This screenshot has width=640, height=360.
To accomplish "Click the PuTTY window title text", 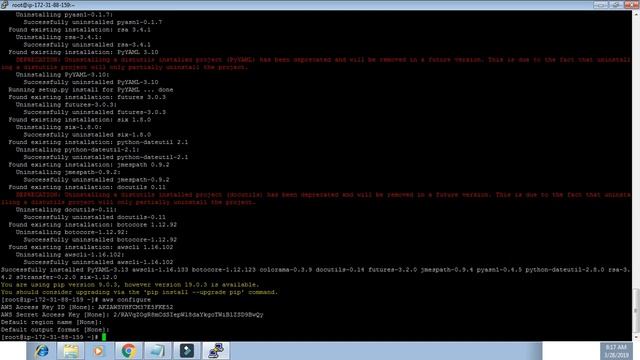I will [43, 5].
